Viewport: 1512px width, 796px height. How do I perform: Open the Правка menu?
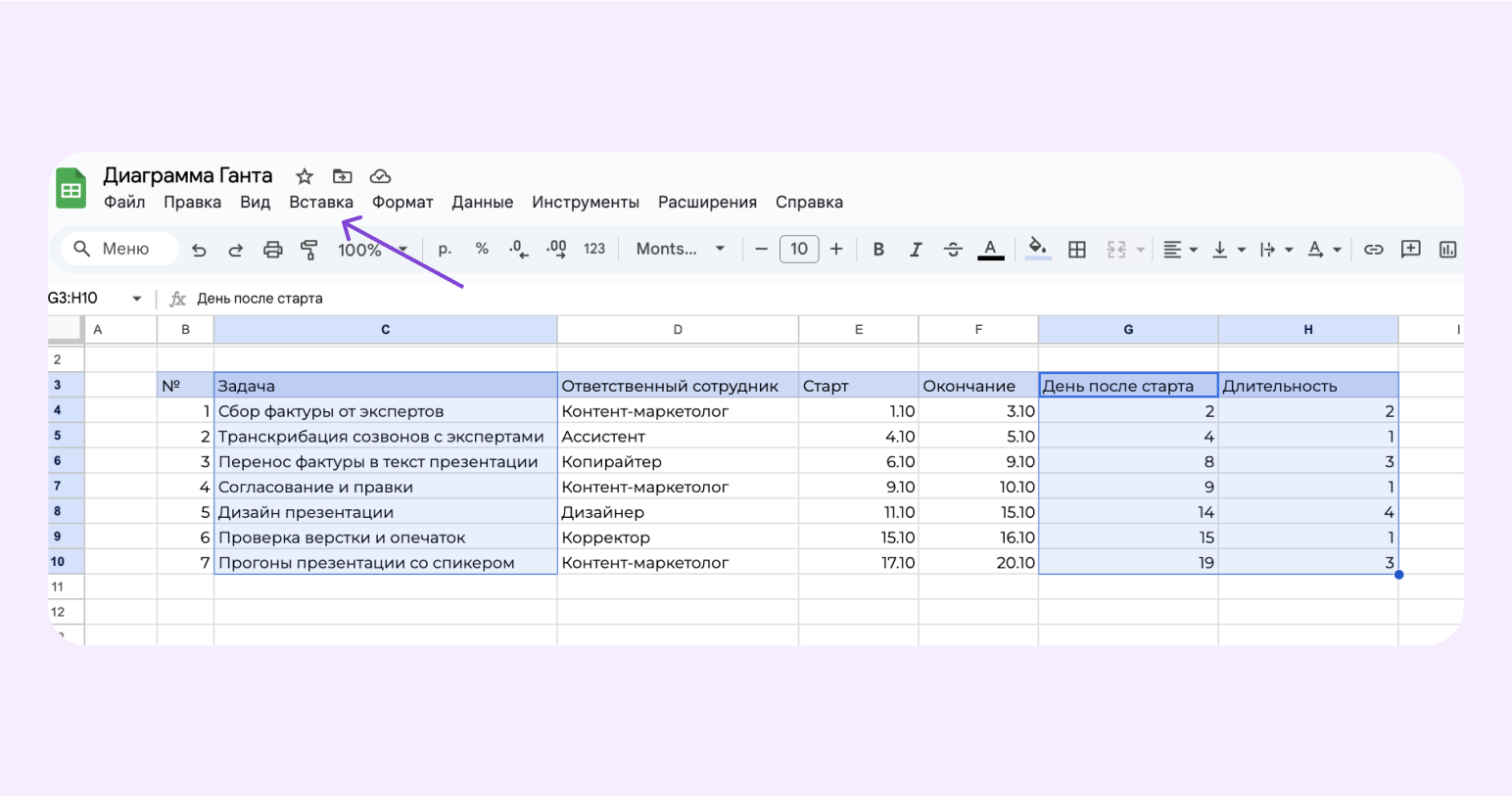pos(192,202)
